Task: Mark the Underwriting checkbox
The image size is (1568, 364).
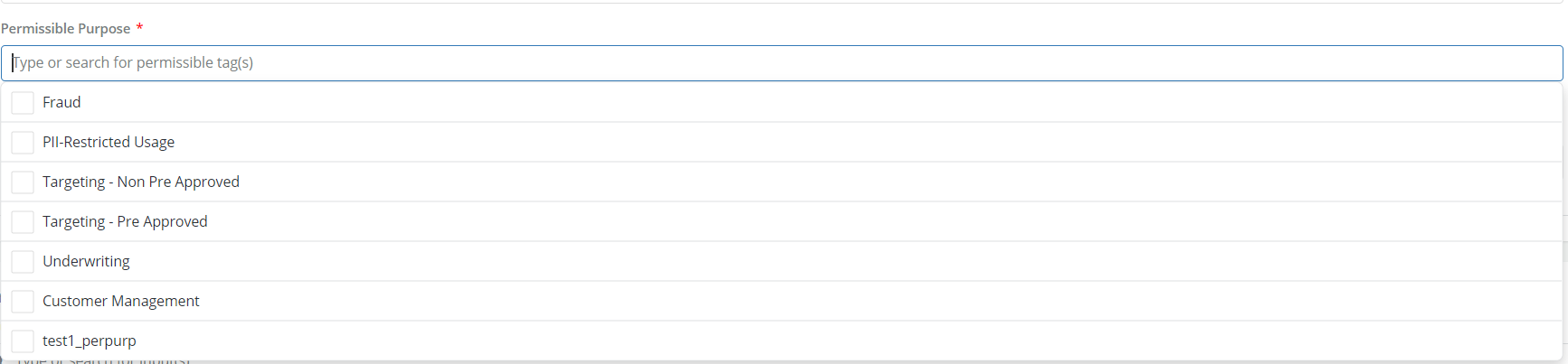Action: click(23, 262)
